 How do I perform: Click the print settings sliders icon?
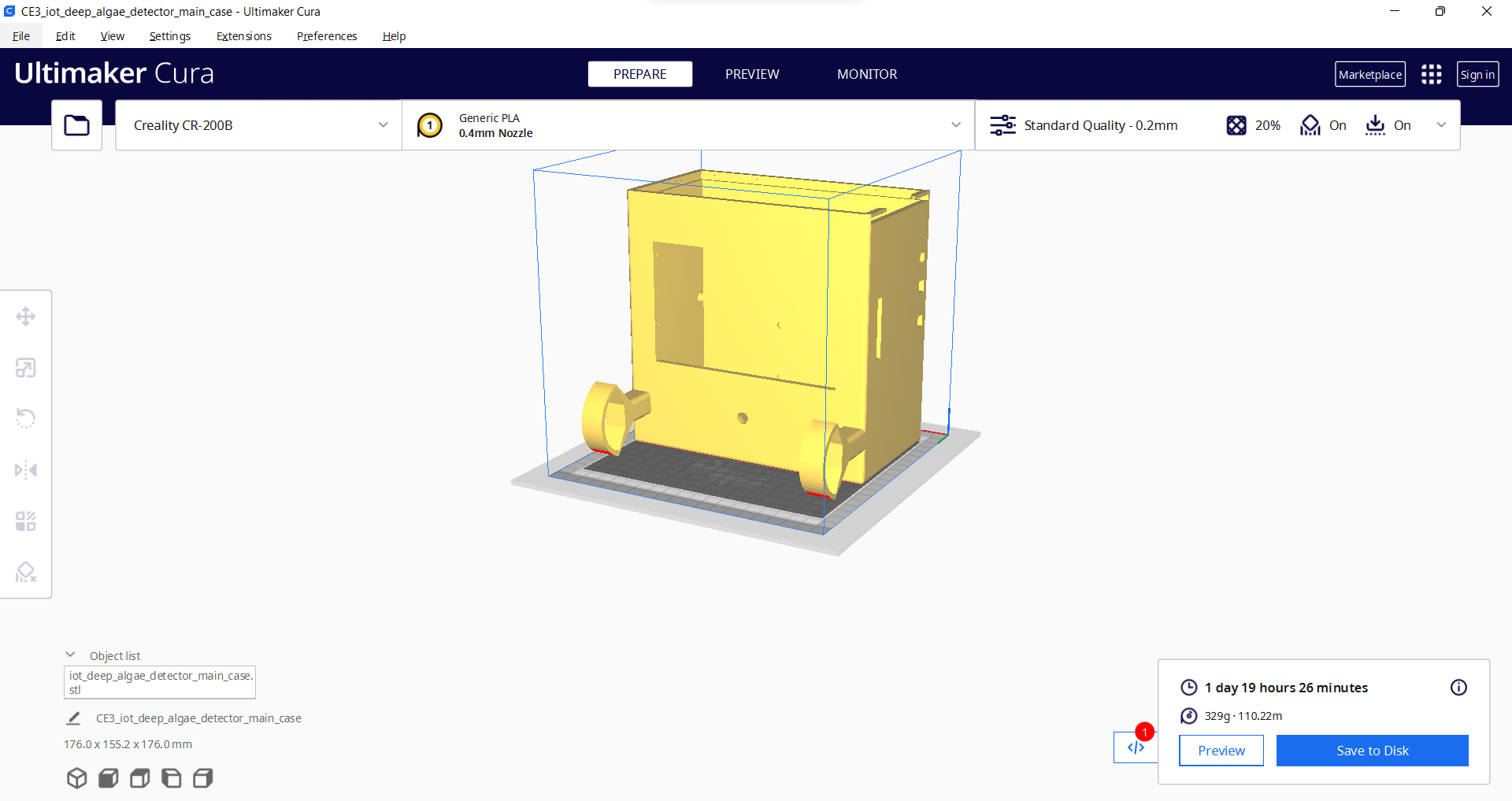1002,125
